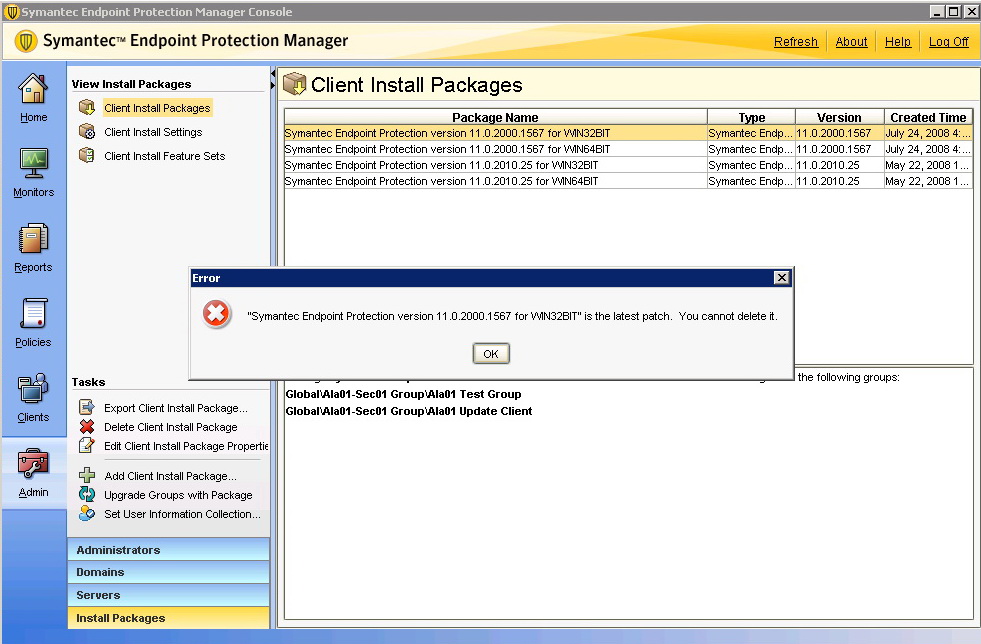Sort by Package Name column header

496,117
